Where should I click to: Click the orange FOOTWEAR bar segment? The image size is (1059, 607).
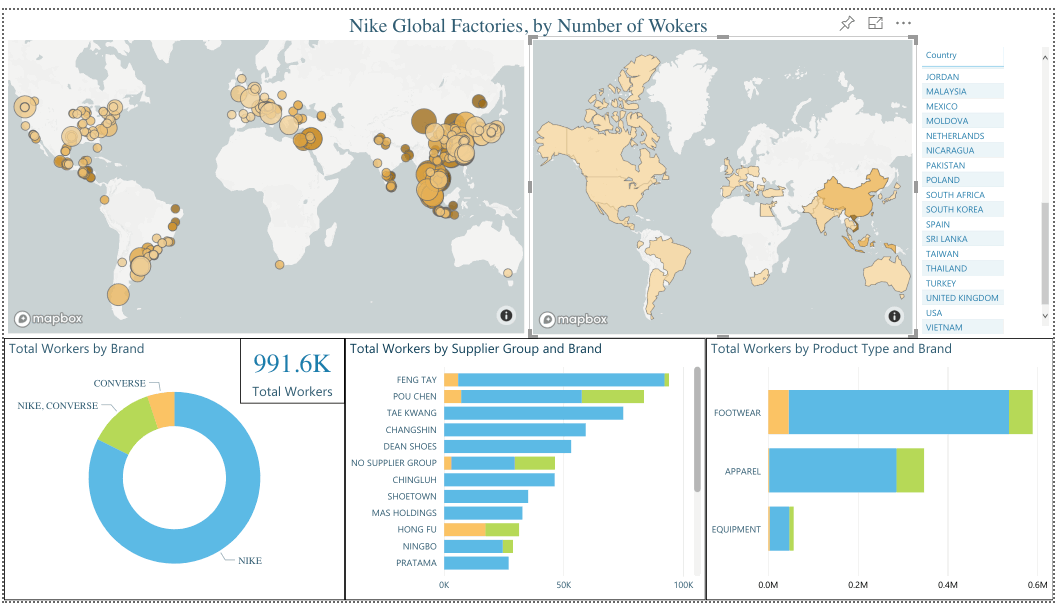[779, 412]
